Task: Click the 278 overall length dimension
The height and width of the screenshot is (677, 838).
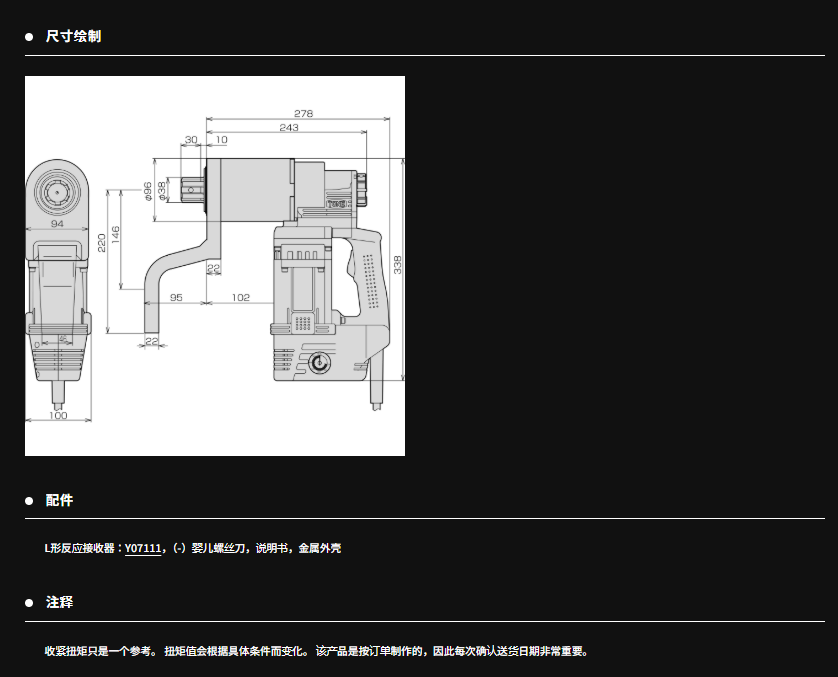Action: pyautogui.click(x=303, y=114)
